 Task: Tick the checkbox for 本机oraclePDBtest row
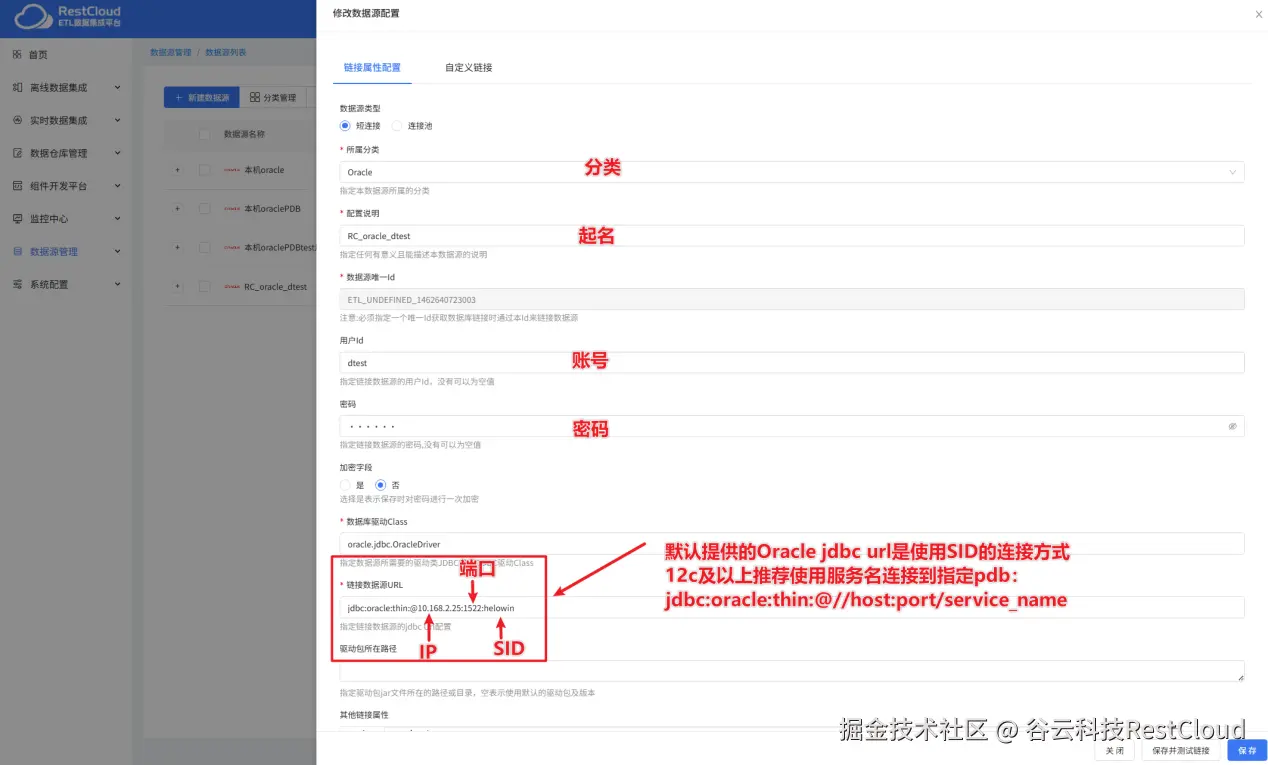pyautogui.click(x=205, y=248)
